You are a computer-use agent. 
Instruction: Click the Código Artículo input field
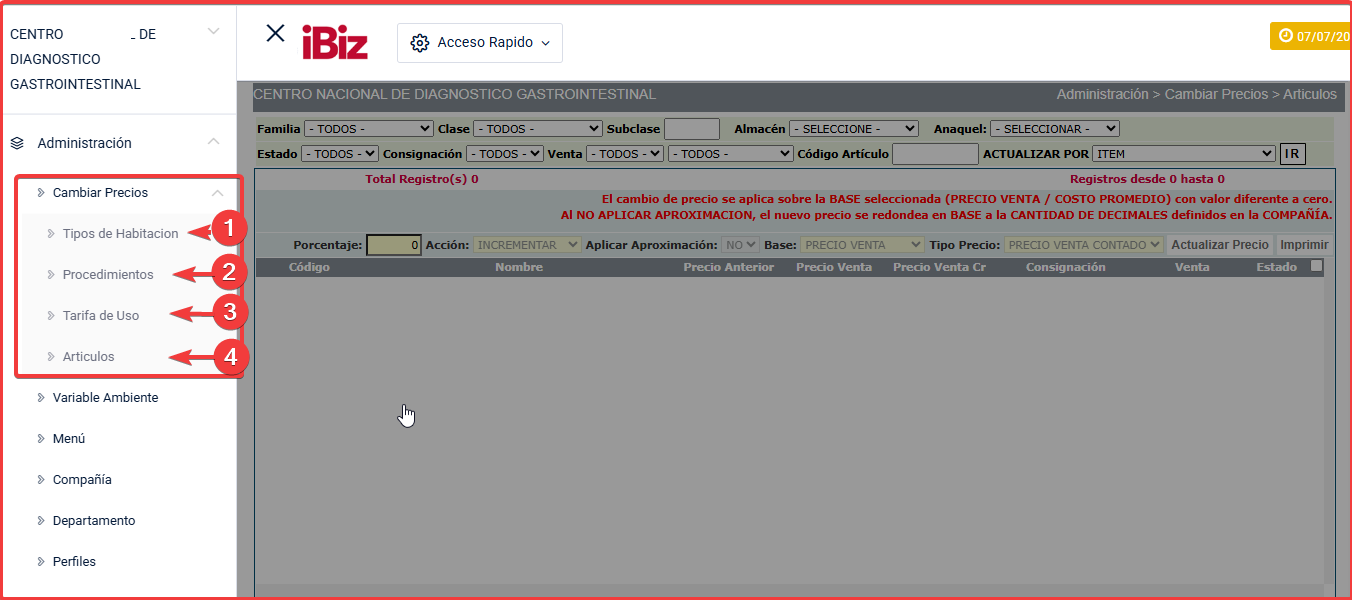click(935, 154)
